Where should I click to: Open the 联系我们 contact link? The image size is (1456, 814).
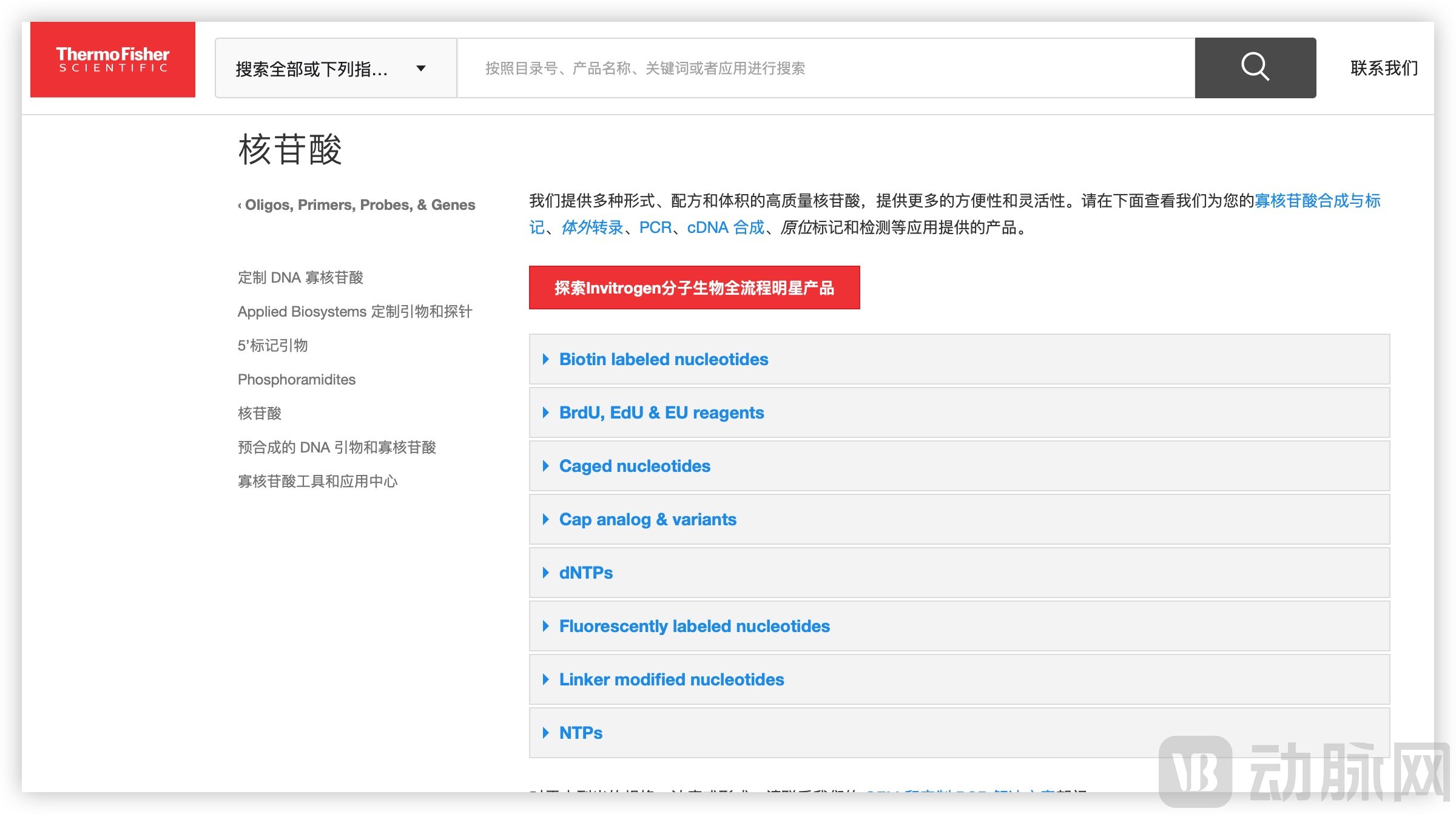point(1384,69)
